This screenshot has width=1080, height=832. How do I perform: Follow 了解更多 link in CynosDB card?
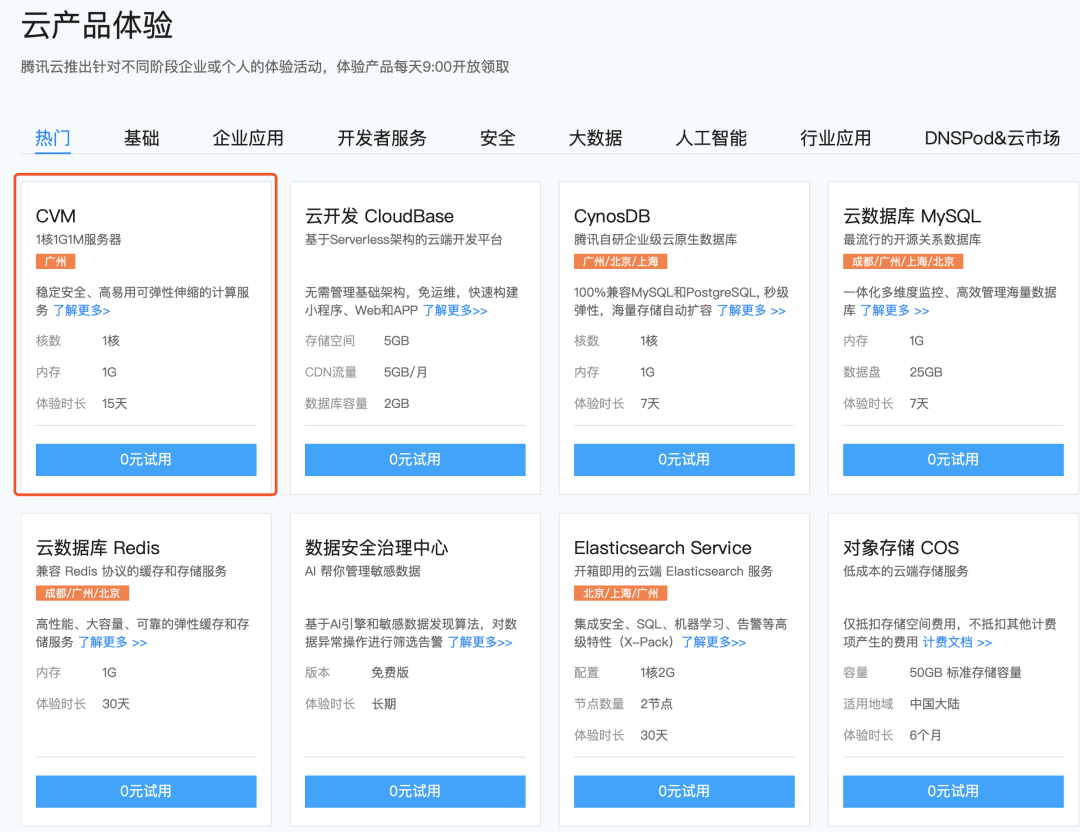[x=751, y=311]
